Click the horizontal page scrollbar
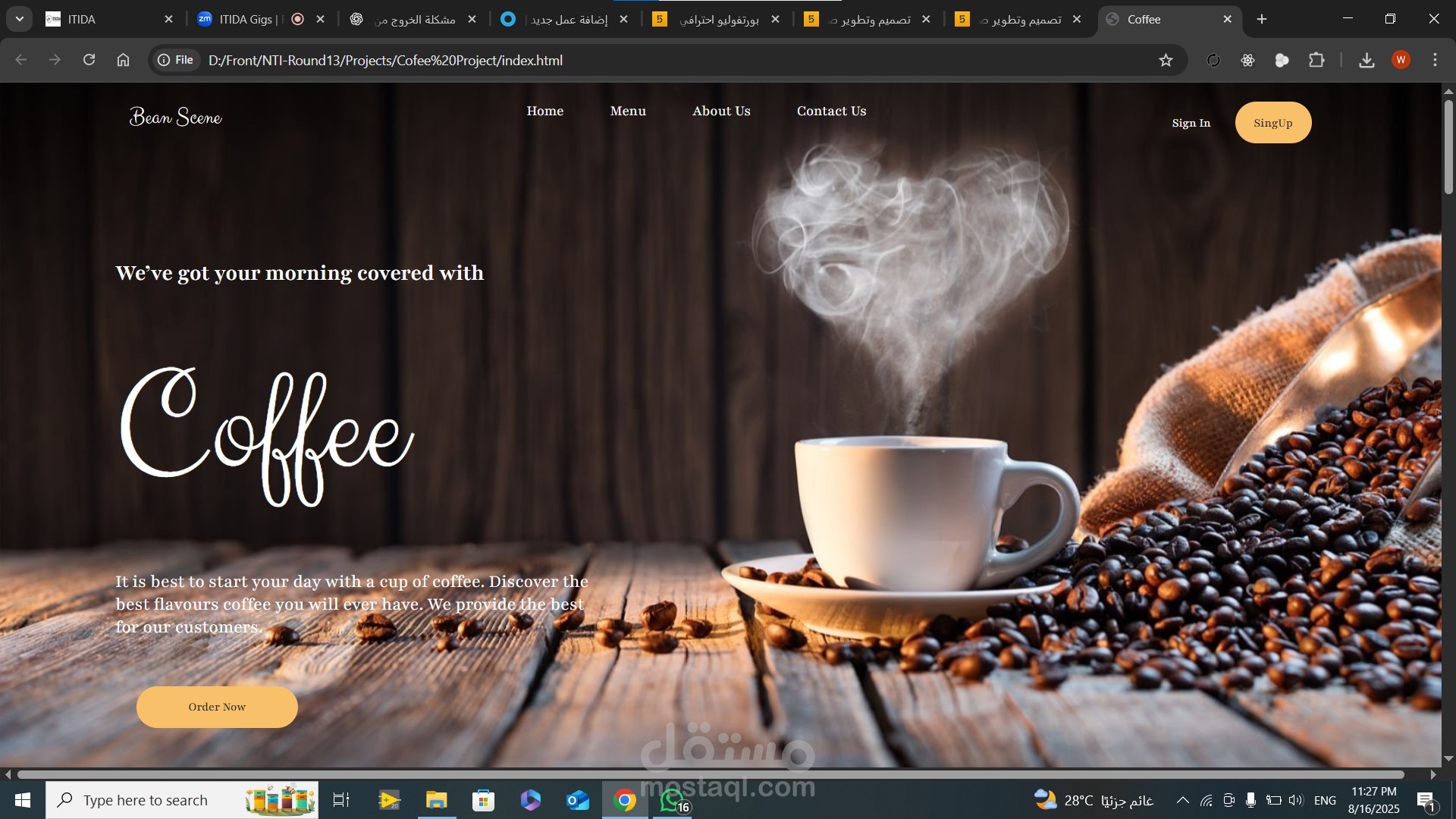Screen dimensions: 1456x819 710,774
